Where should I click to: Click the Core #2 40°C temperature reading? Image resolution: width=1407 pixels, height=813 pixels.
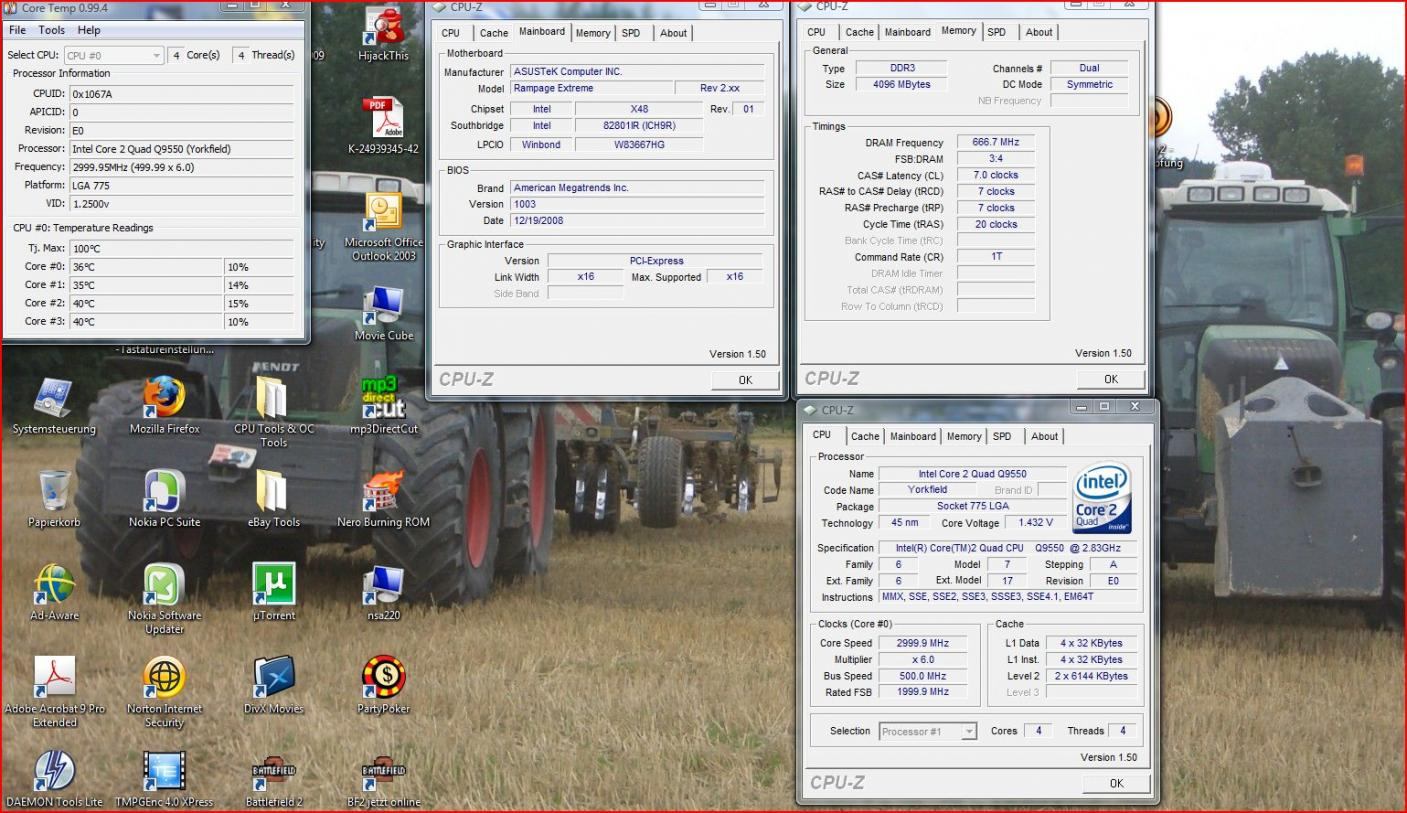[x=147, y=303]
